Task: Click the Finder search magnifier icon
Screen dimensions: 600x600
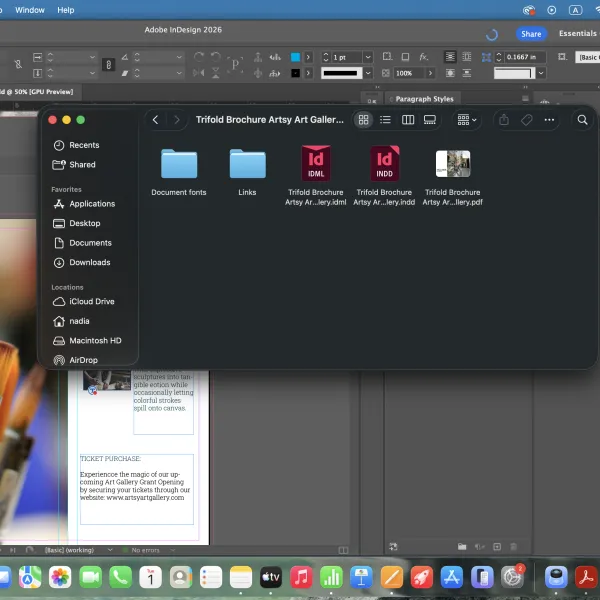Action: (582, 120)
